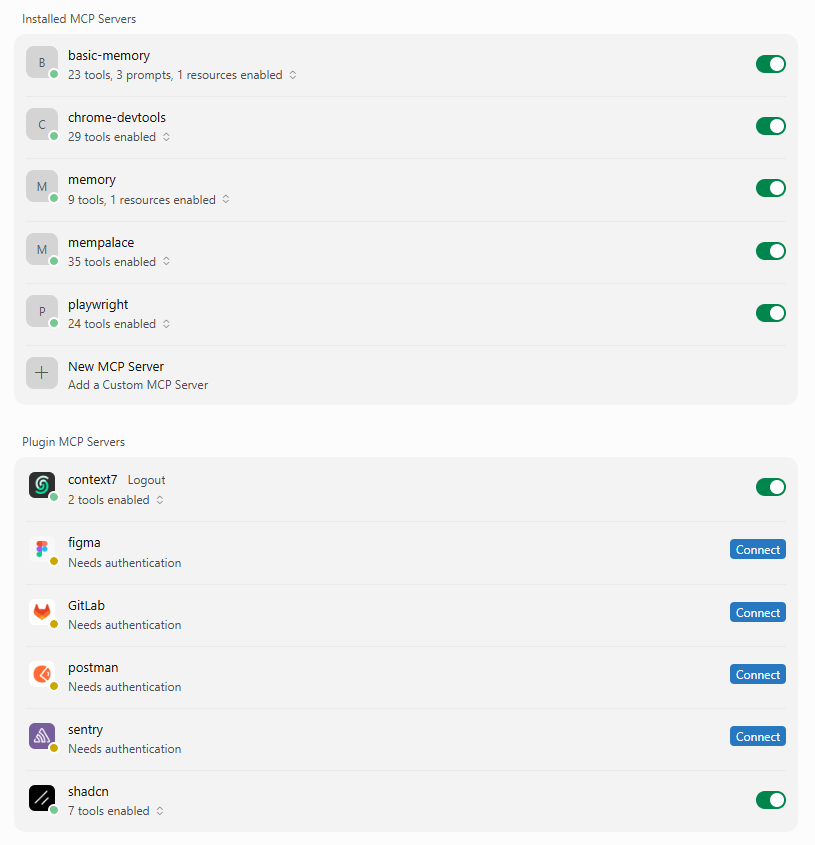This screenshot has width=815, height=845.
Task: Switch off the shadcn server toggle
Action: pos(771,800)
